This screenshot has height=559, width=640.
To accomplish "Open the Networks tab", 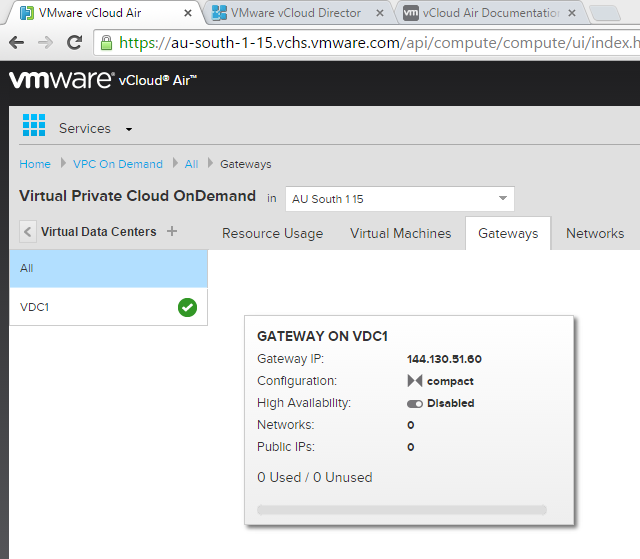I will (595, 233).
